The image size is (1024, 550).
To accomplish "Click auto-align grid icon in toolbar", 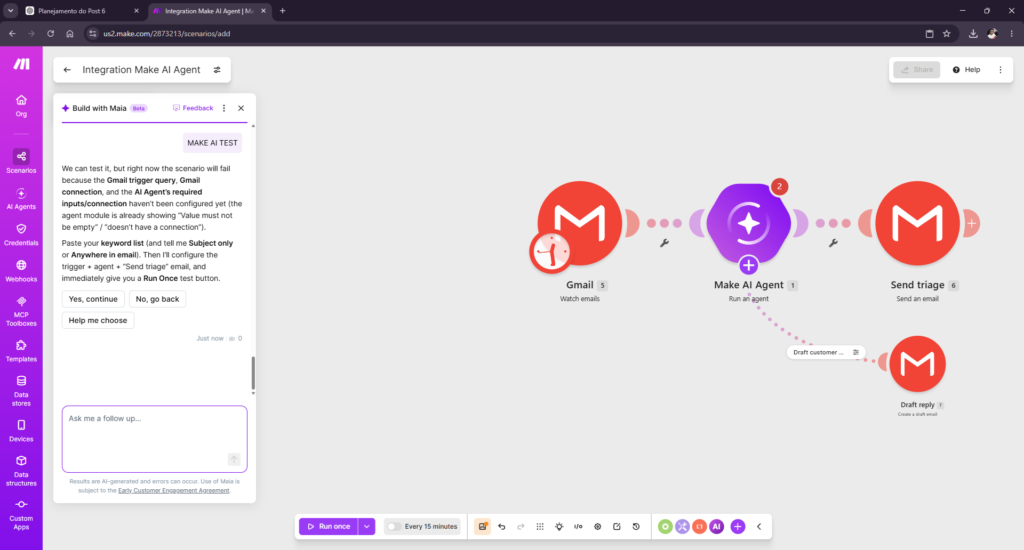I will (x=540, y=526).
